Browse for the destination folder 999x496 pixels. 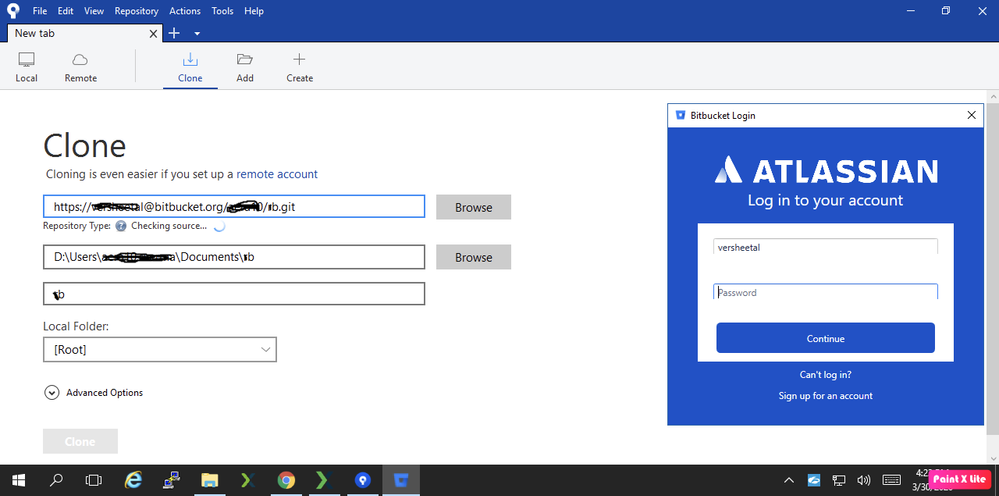[x=473, y=257]
